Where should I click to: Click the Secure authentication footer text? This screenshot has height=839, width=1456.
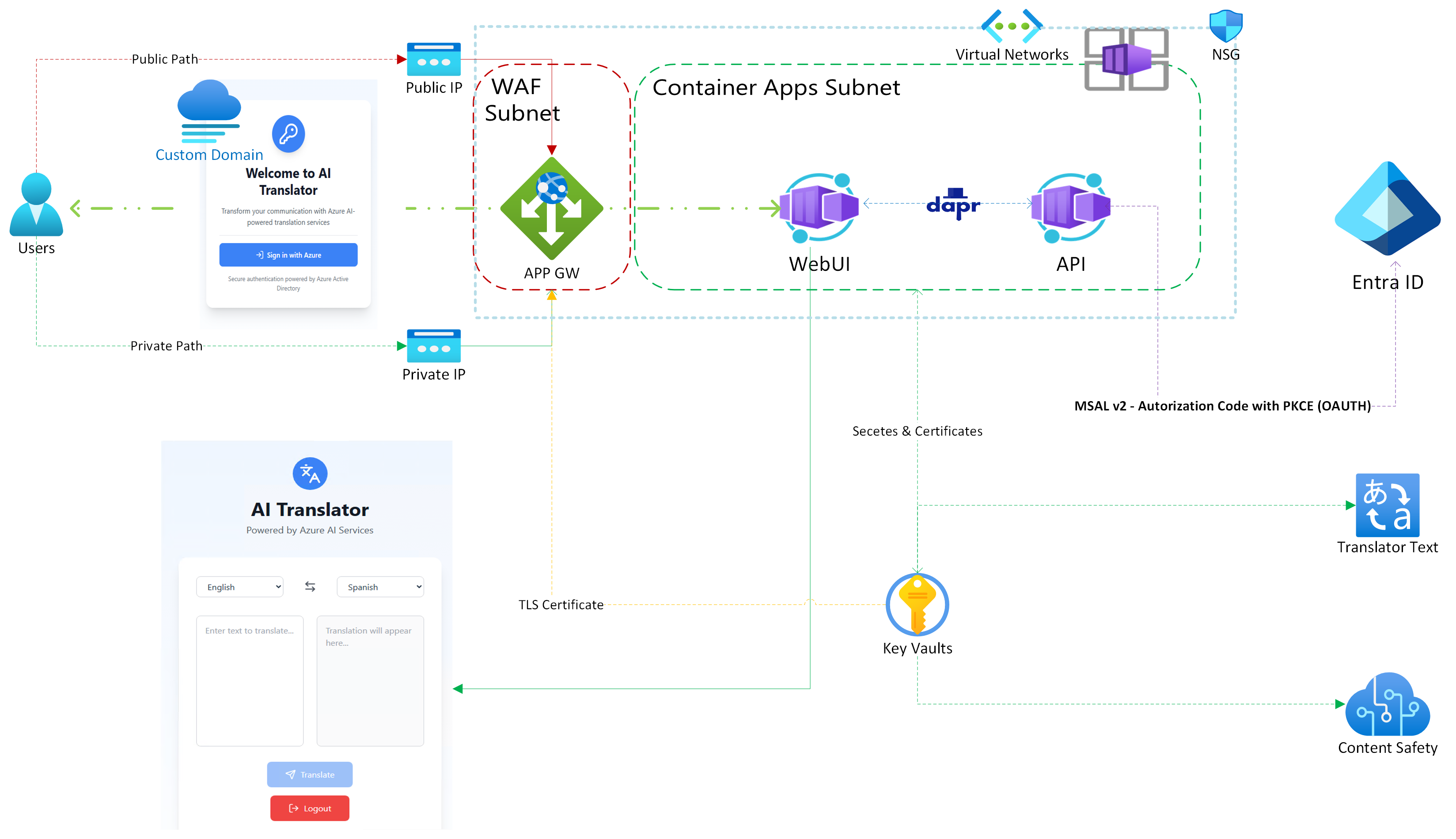288,284
